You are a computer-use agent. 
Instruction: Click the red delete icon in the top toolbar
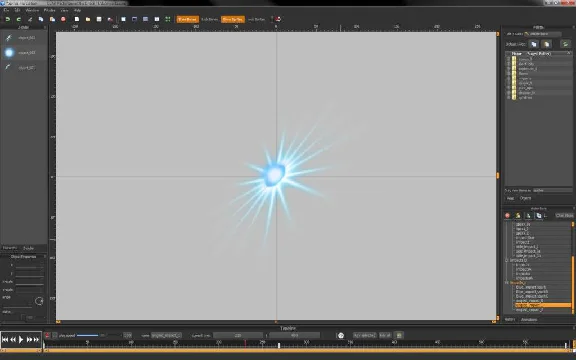(63, 19)
